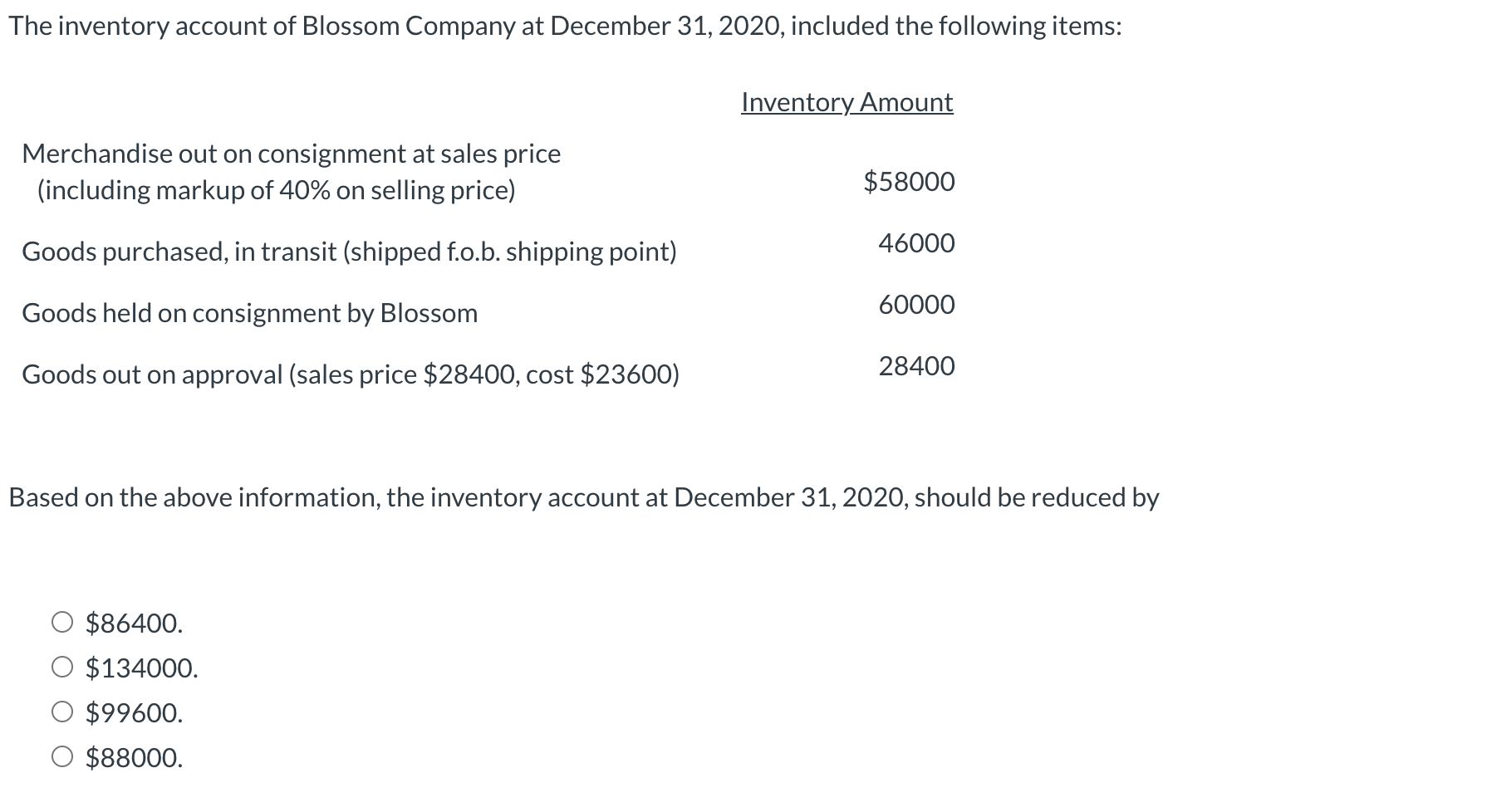Screen dimensions: 1487x812
Task: Click the $88000. answer label text
Action: coord(135,758)
